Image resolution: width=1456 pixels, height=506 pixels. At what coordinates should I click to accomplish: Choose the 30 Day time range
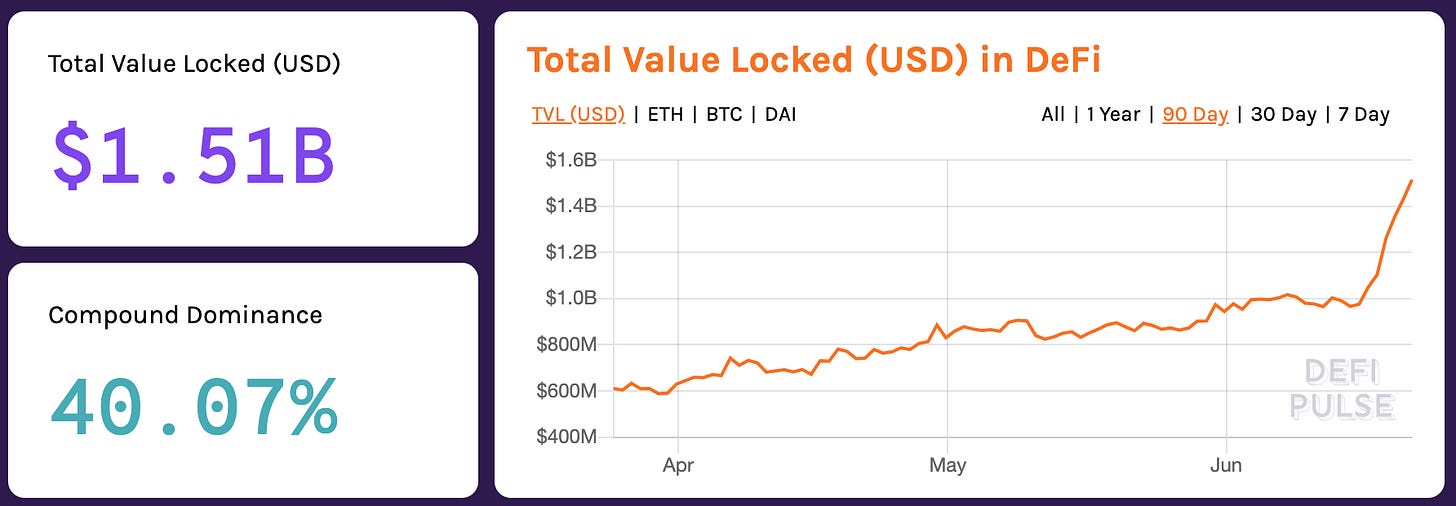pos(1283,114)
